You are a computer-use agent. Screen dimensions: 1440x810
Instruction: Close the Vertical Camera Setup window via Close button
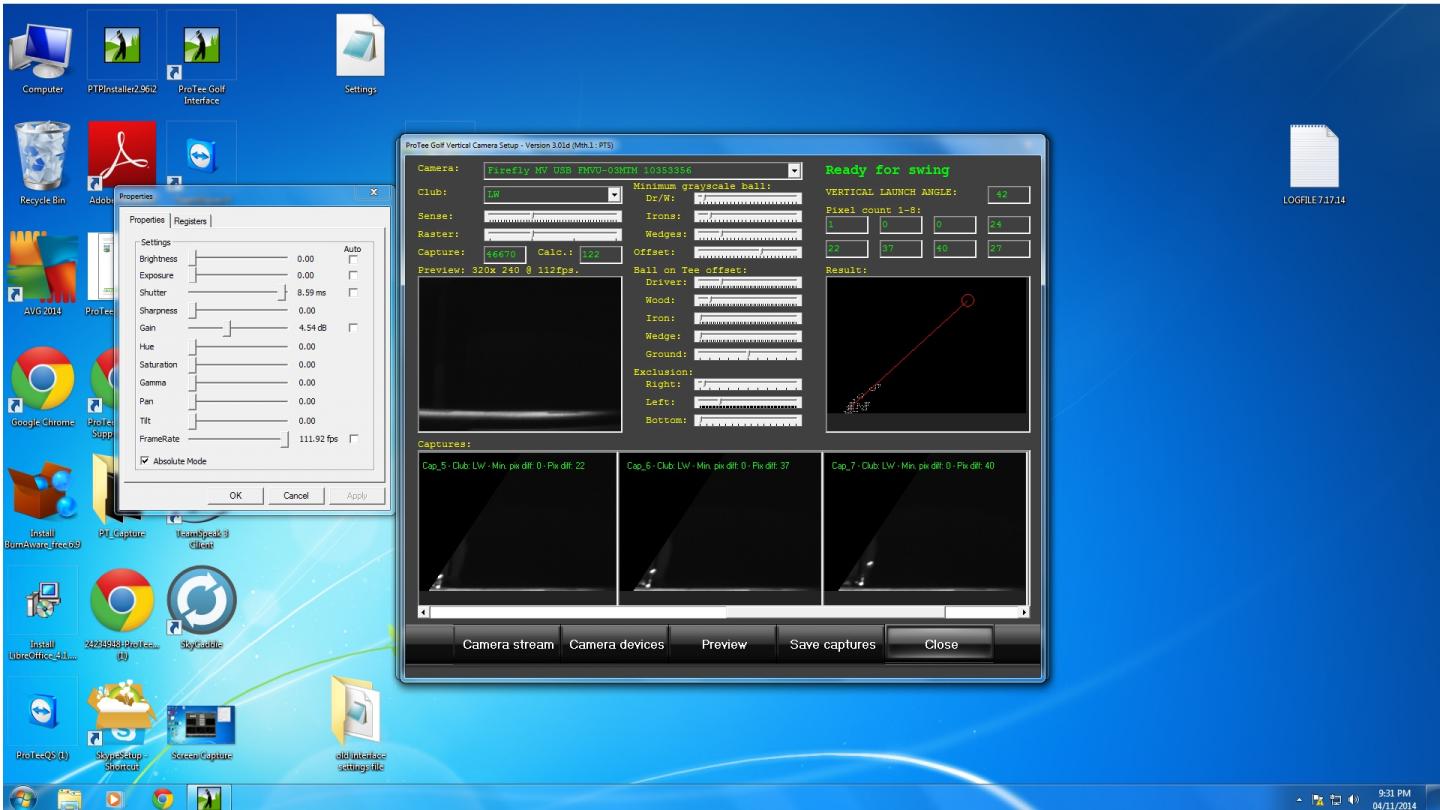(x=941, y=645)
